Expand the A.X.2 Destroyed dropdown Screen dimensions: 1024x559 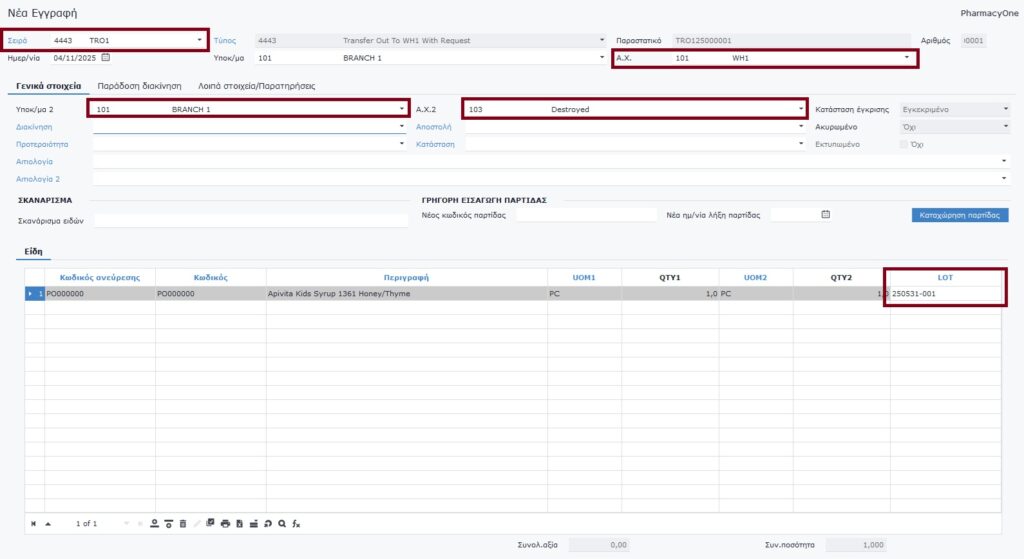click(x=801, y=108)
